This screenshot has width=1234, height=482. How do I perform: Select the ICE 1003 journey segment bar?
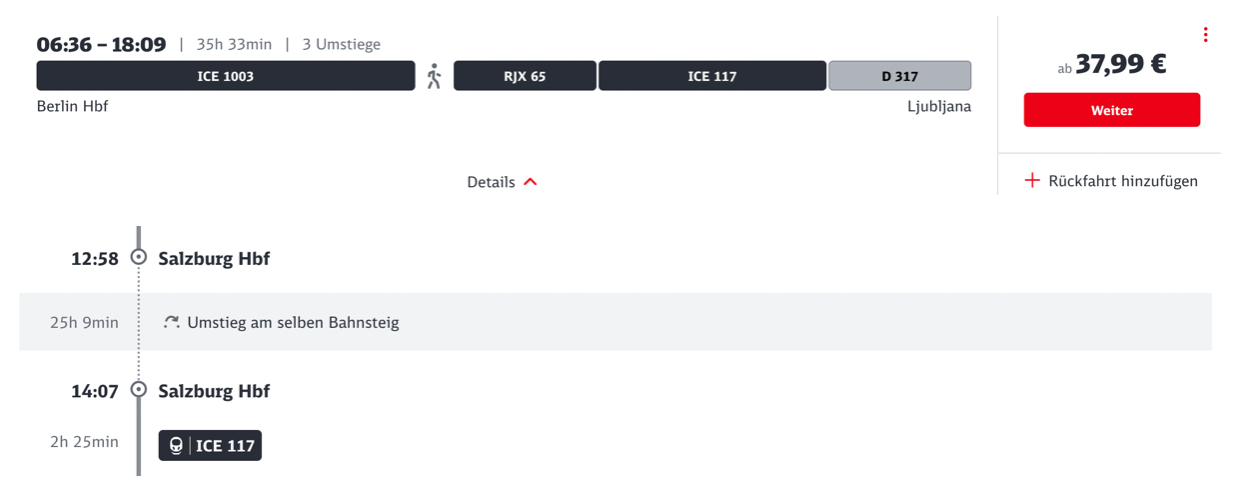[x=225, y=76]
